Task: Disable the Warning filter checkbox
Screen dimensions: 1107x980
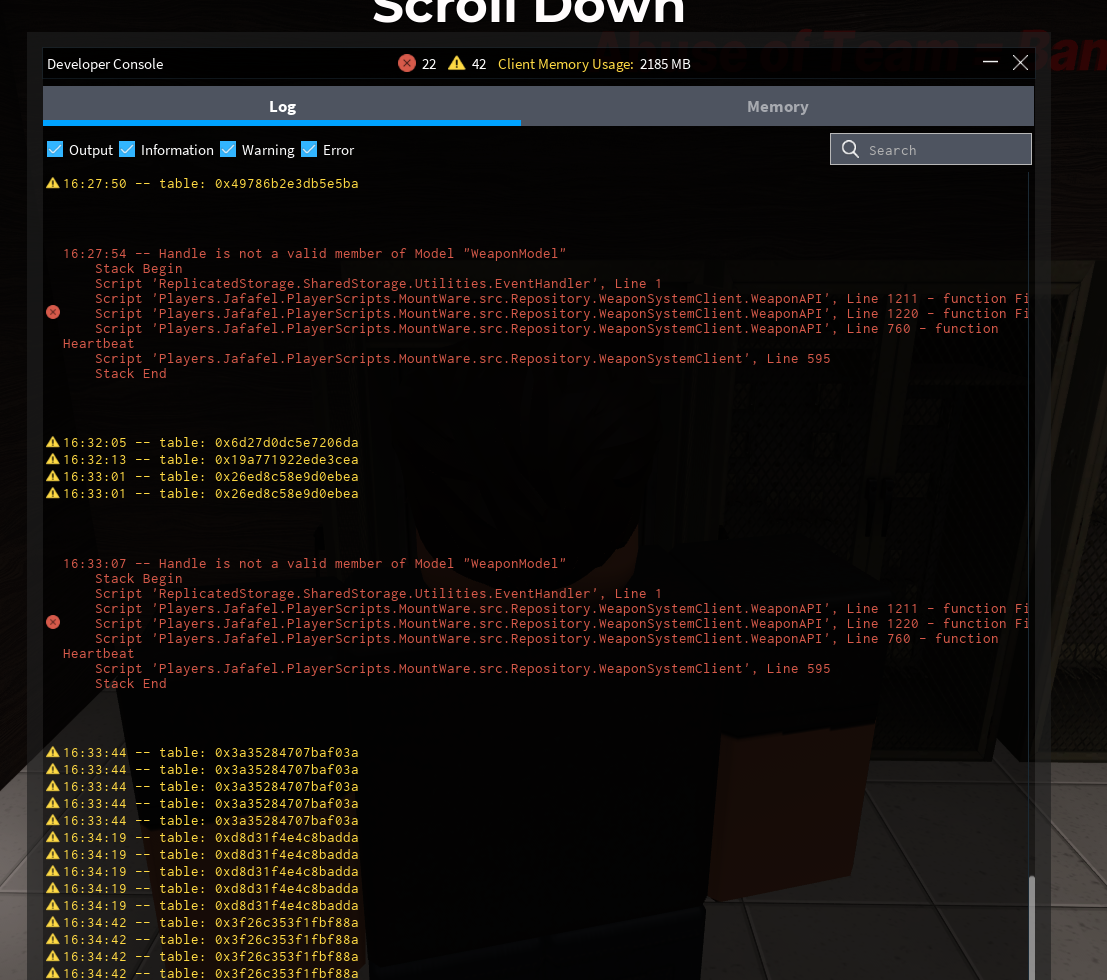Action: pyautogui.click(x=228, y=149)
